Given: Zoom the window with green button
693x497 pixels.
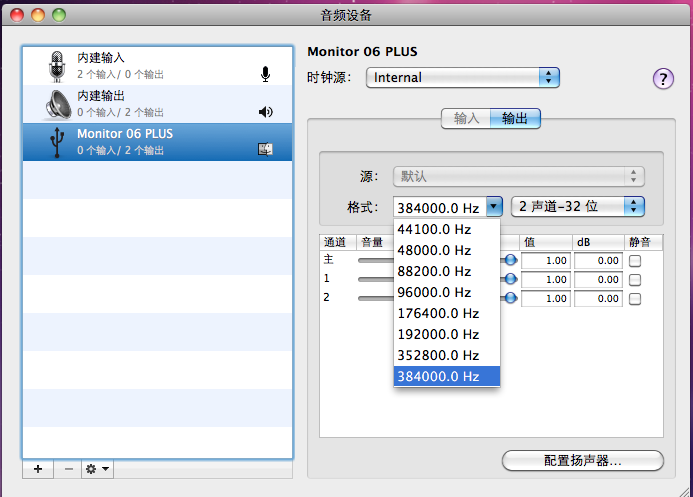Looking at the screenshot, I should pyautogui.click(x=59, y=15).
